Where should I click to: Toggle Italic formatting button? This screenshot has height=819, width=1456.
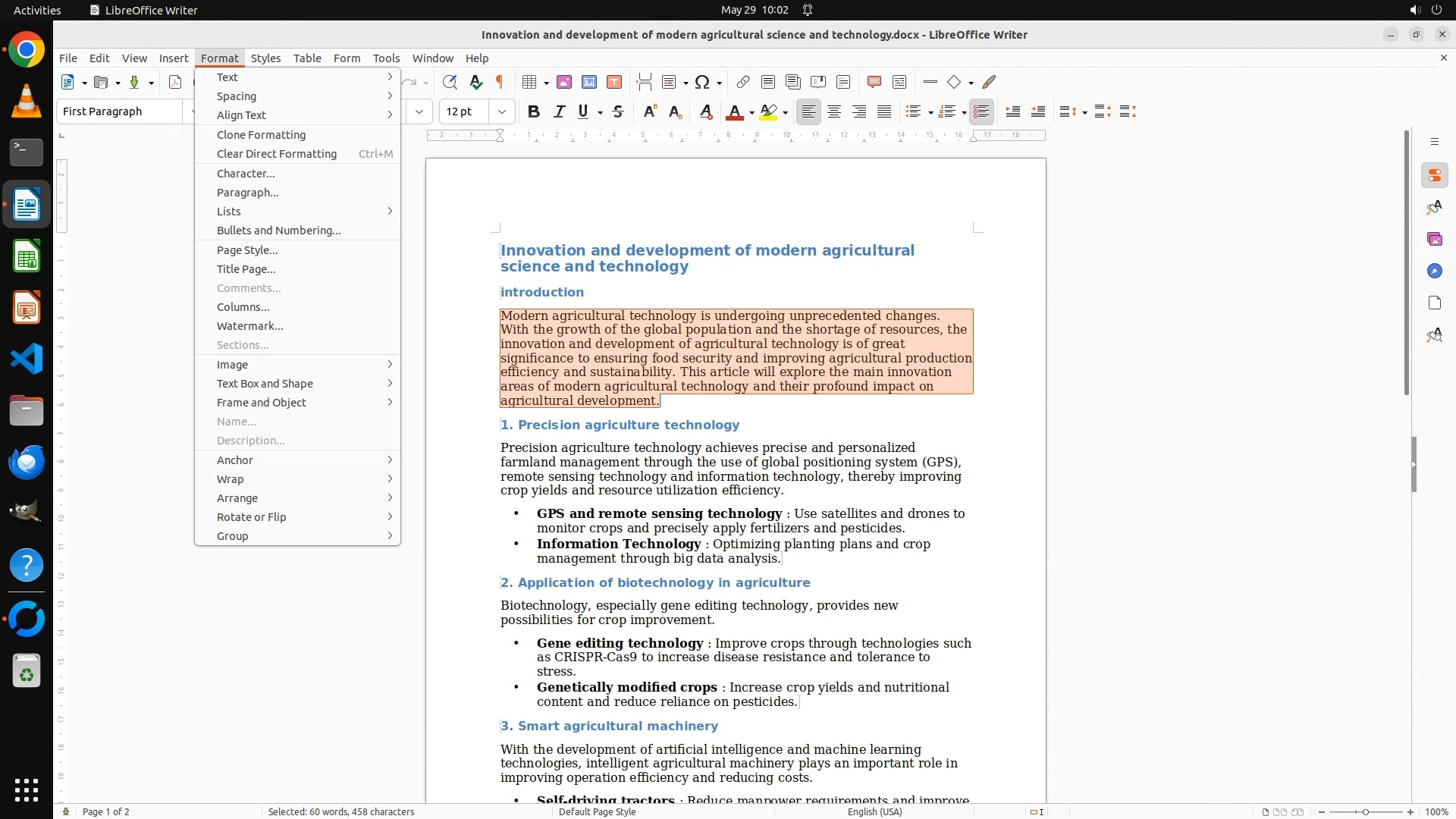coord(559,111)
